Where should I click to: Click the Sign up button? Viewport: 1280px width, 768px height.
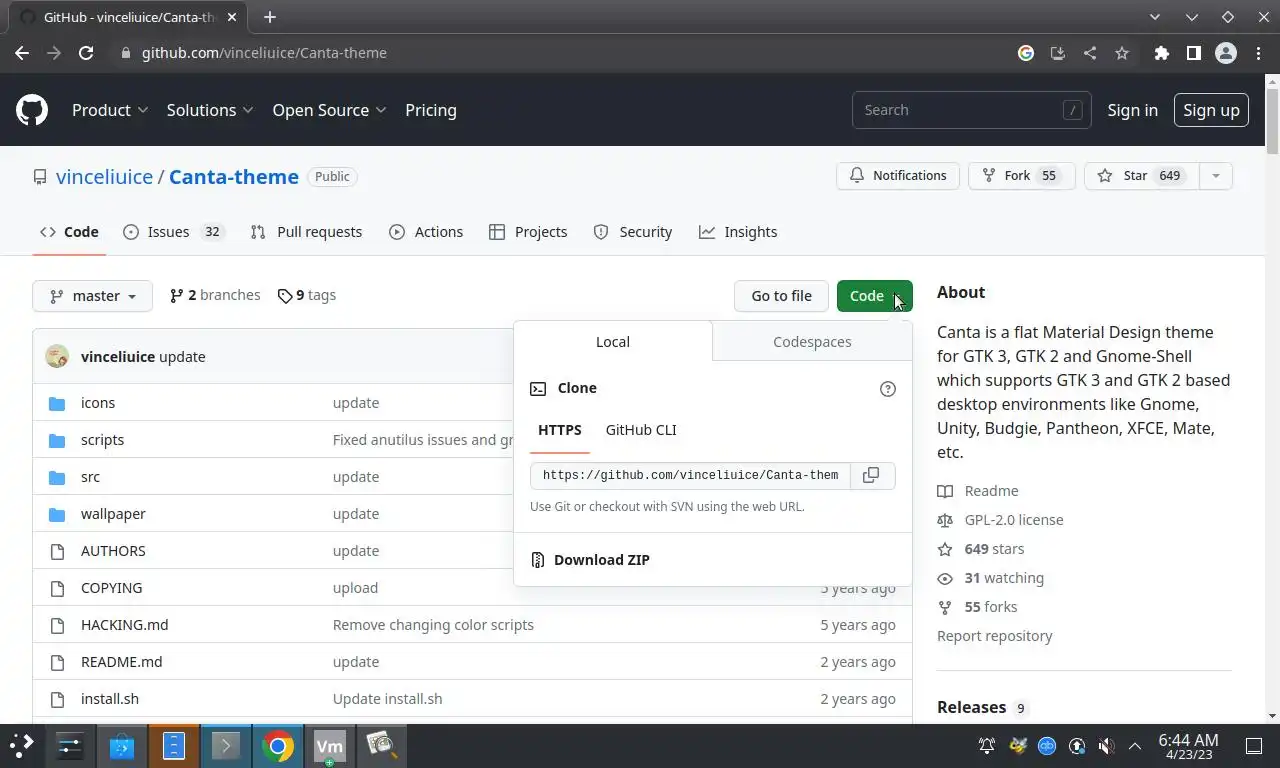pyautogui.click(x=1211, y=110)
